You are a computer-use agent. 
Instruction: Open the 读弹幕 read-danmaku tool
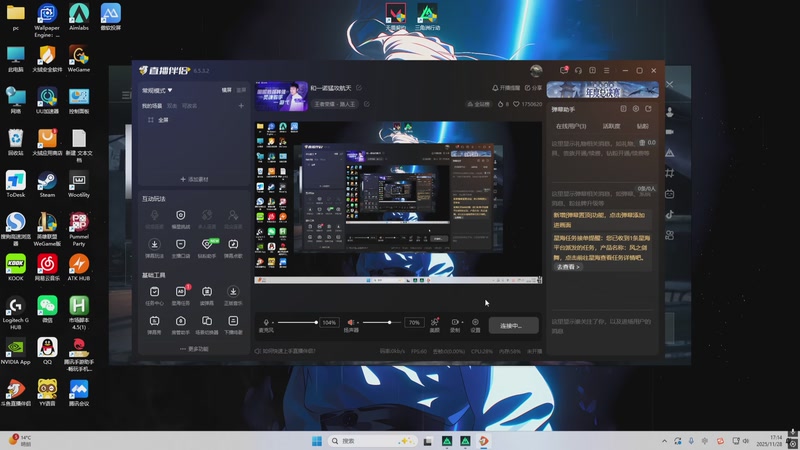pyautogui.click(x=207, y=295)
